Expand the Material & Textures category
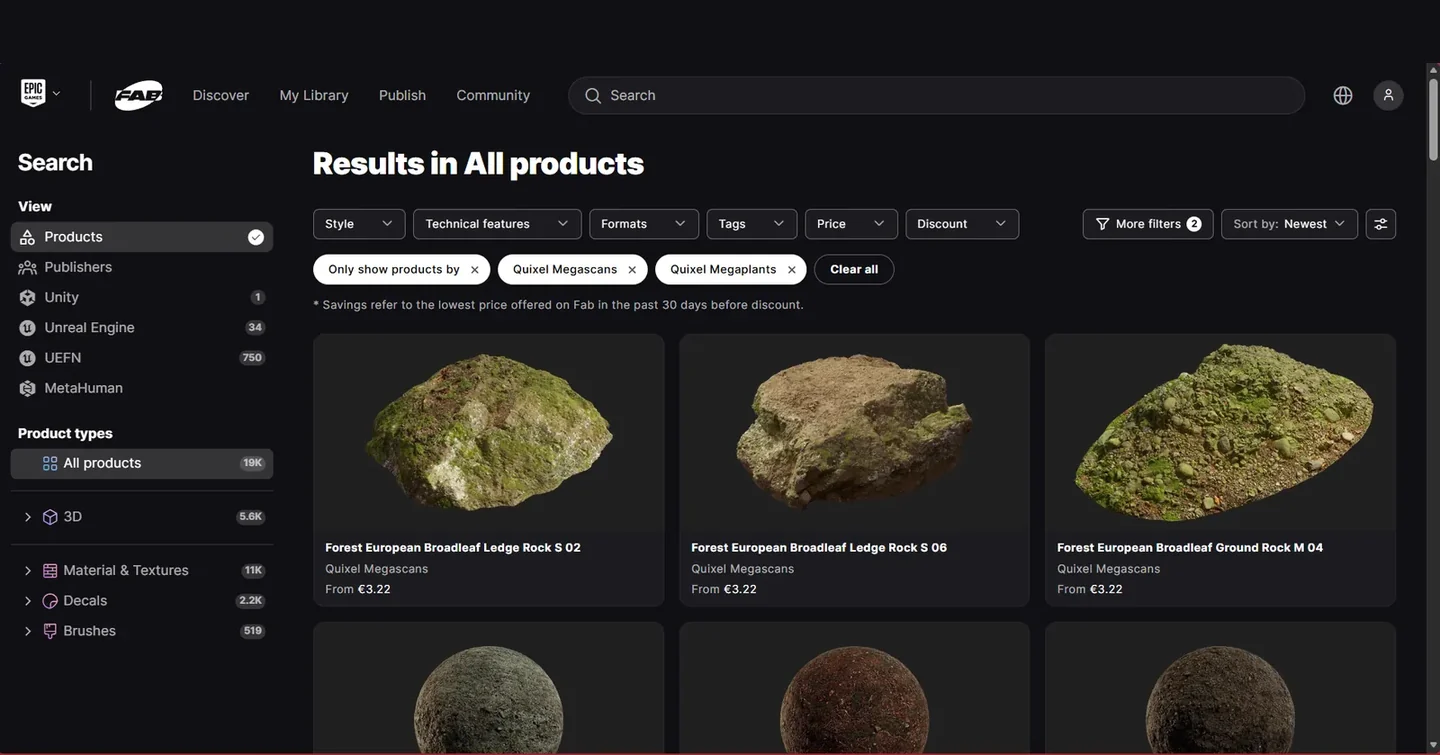This screenshot has height=755, width=1440. 28,571
